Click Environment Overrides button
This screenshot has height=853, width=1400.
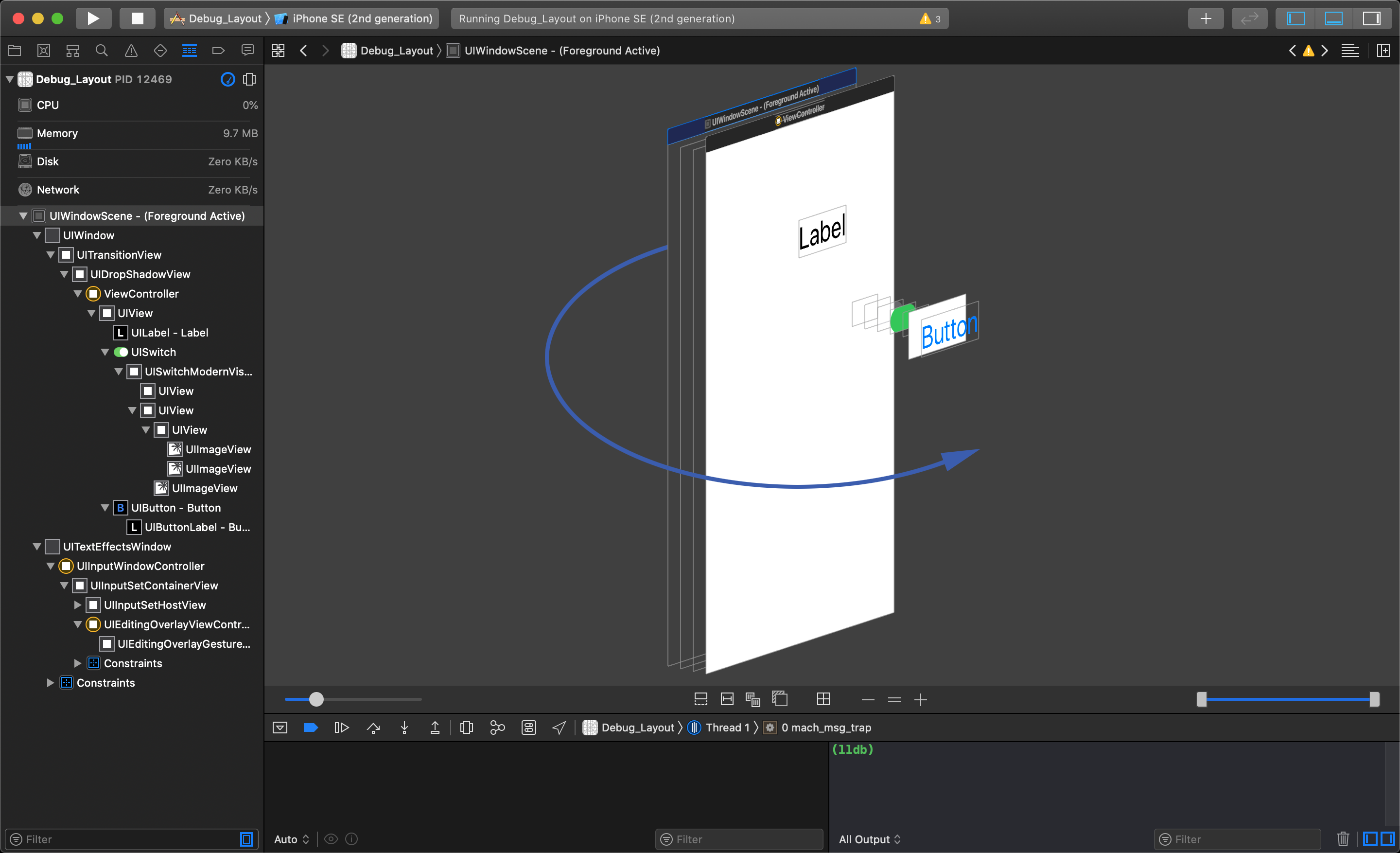click(529, 728)
